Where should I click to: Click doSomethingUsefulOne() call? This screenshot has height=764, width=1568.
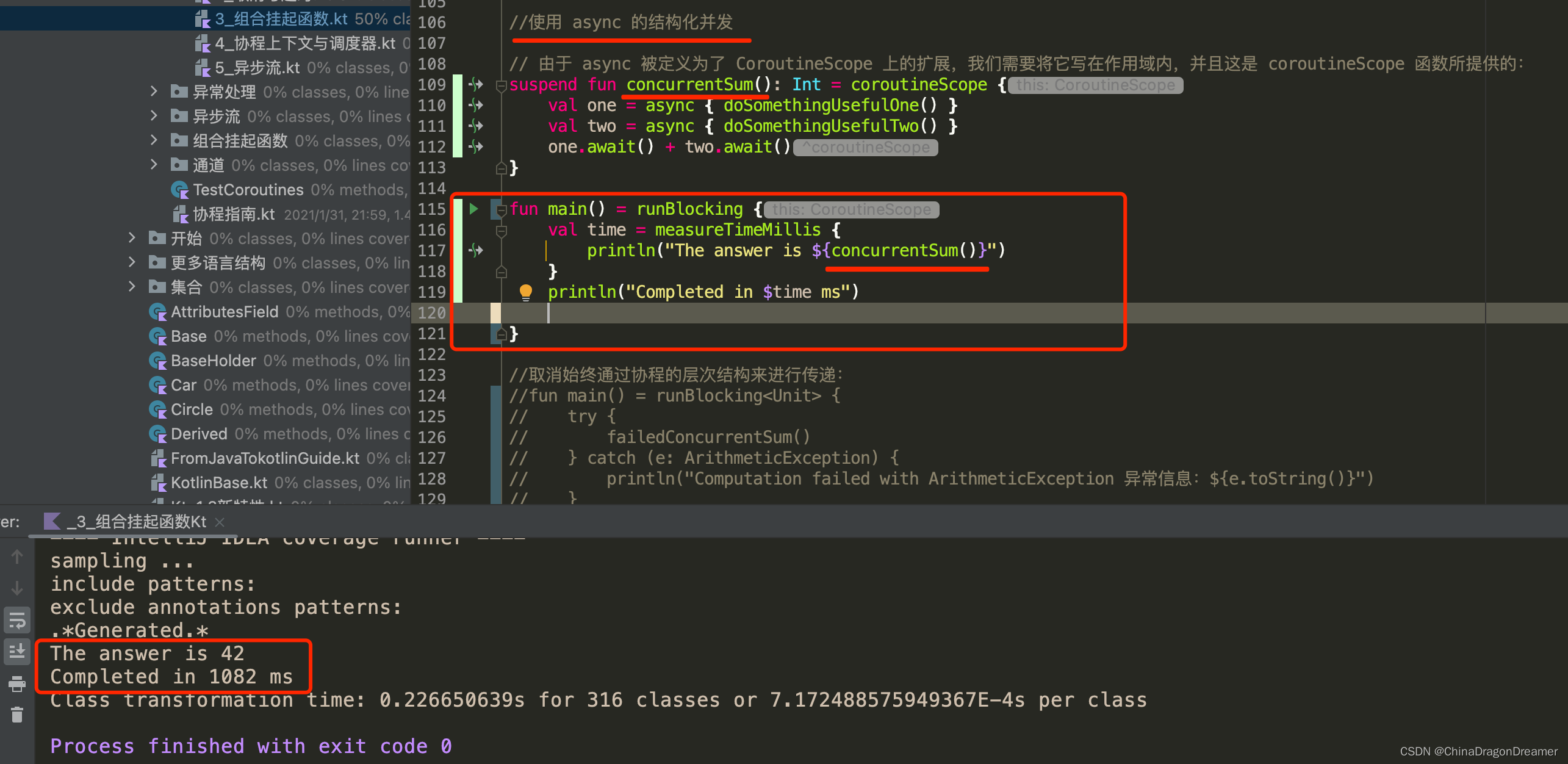click(x=830, y=105)
